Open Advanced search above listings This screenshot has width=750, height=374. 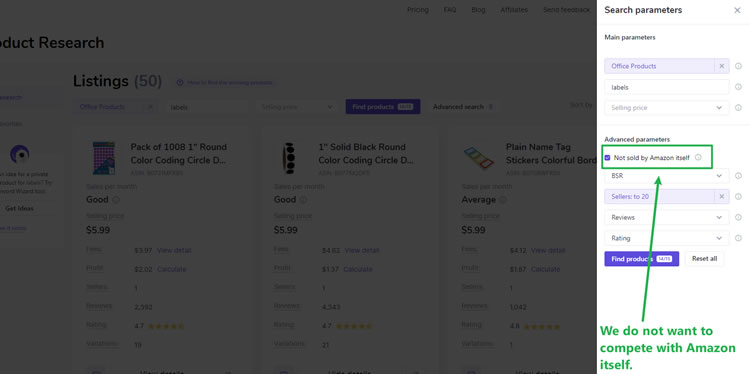(463, 107)
